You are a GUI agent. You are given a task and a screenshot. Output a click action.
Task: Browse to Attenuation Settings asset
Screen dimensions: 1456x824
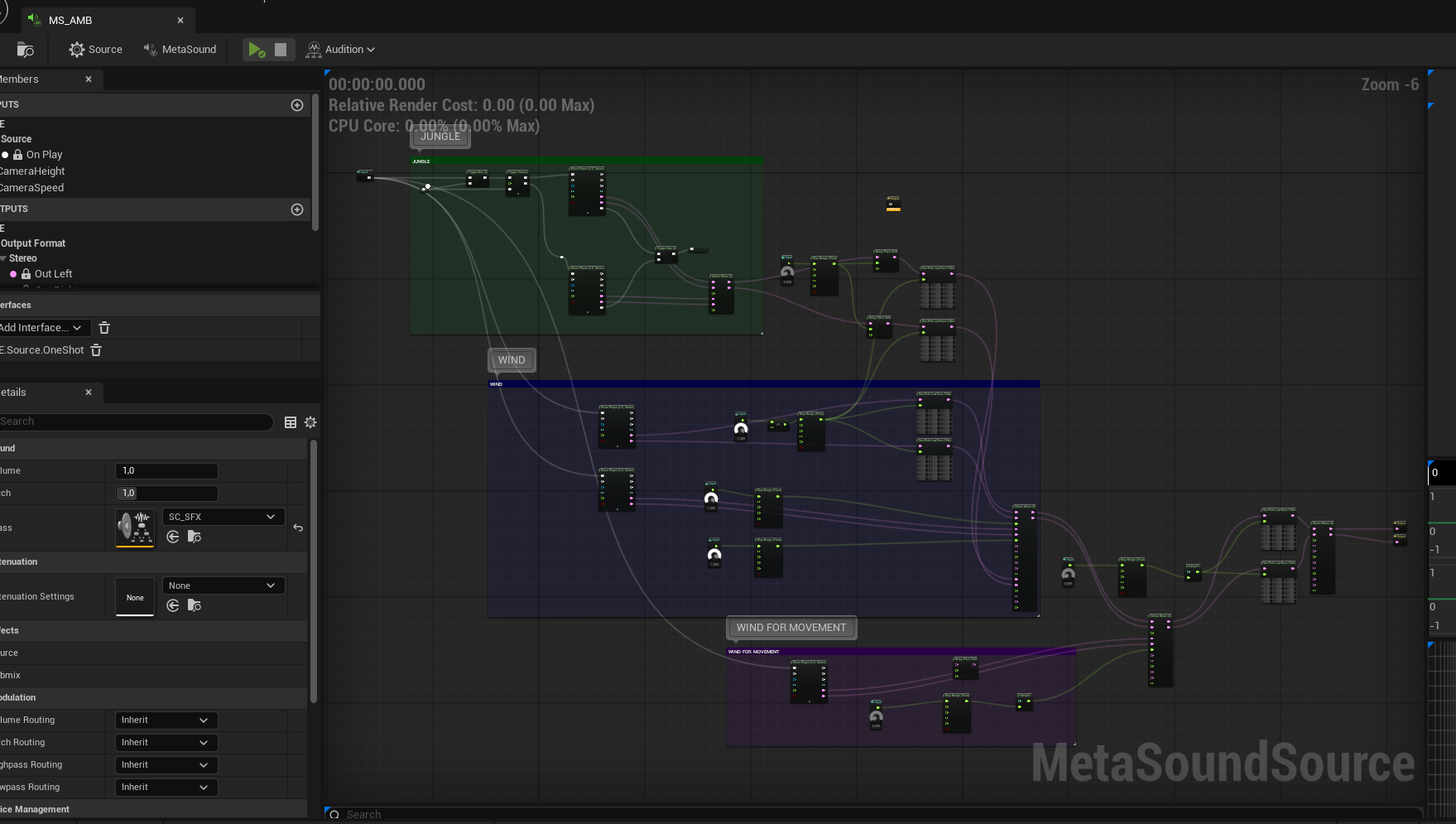[x=195, y=605]
